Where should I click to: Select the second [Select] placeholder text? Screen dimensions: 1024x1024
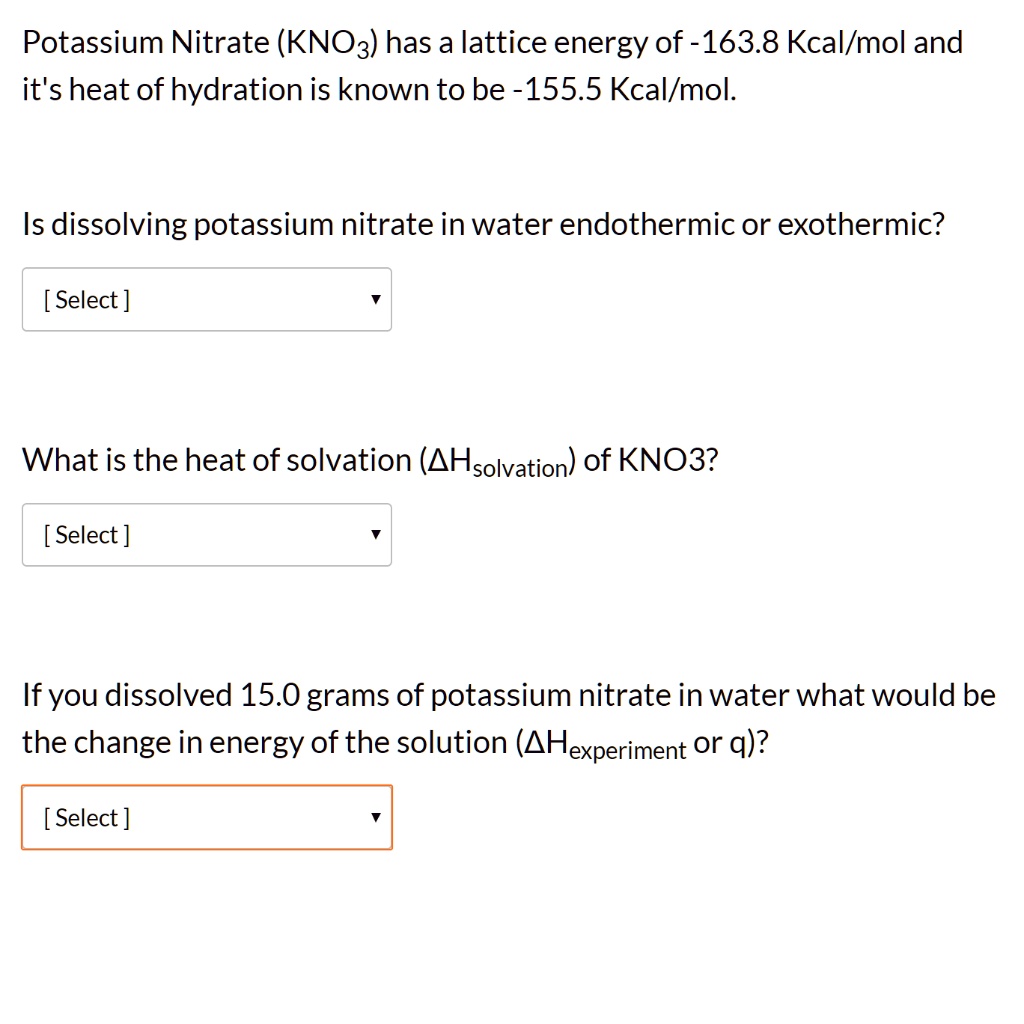point(85,534)
